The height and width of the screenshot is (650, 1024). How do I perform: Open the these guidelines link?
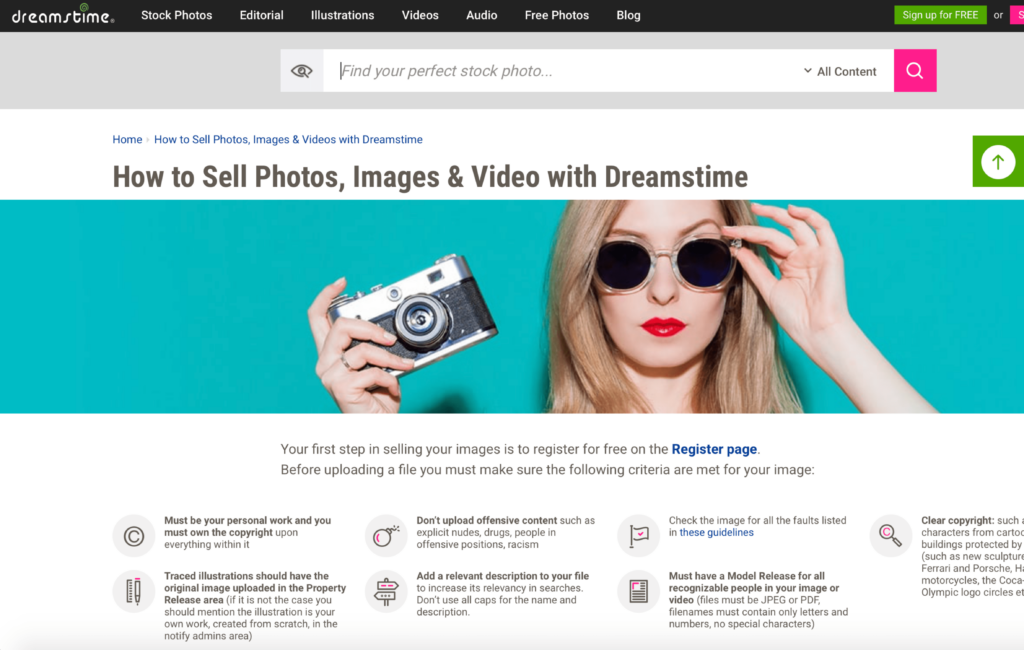point(716,532)
